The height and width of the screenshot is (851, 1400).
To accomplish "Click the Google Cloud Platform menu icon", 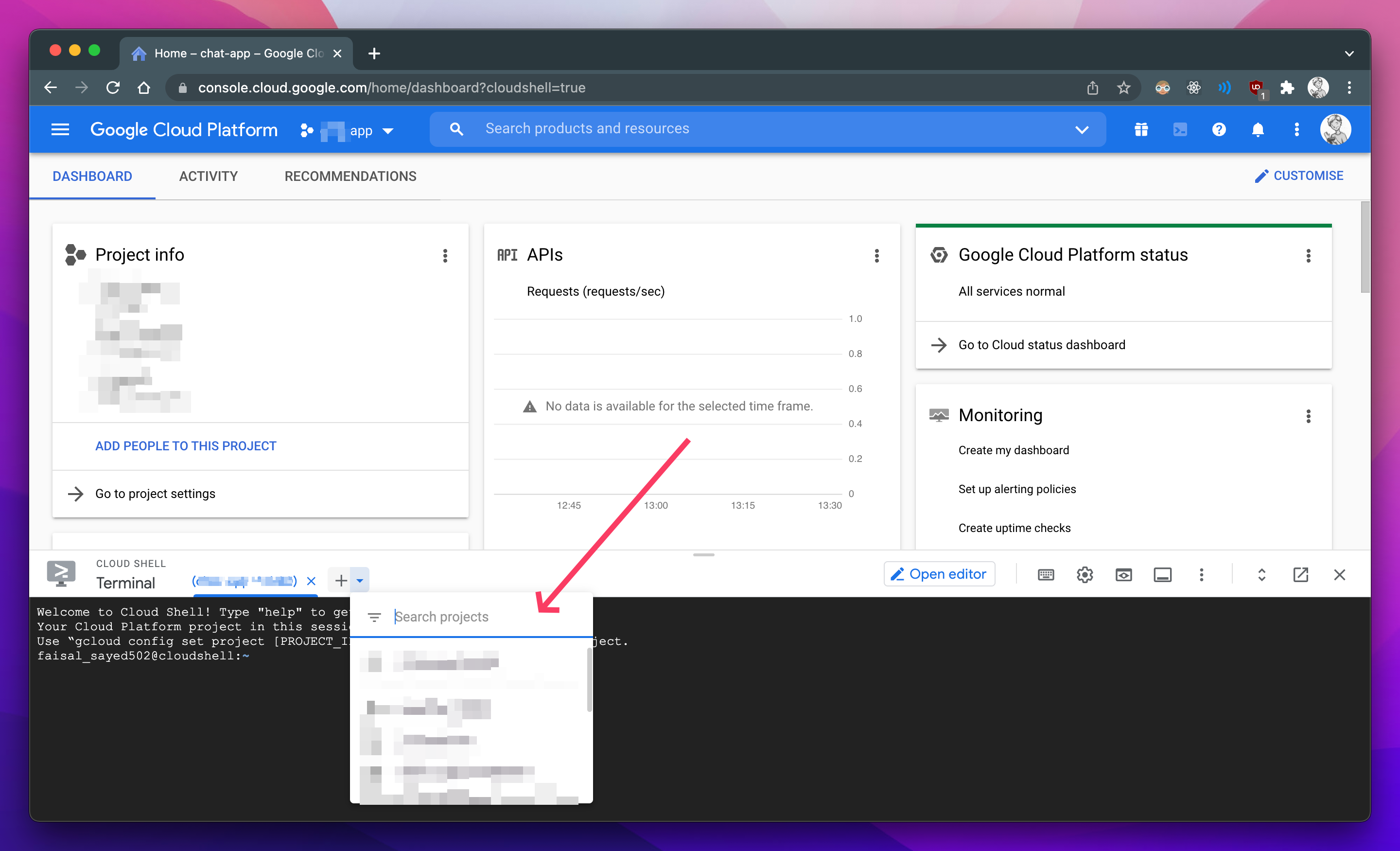I will point(60,129).
